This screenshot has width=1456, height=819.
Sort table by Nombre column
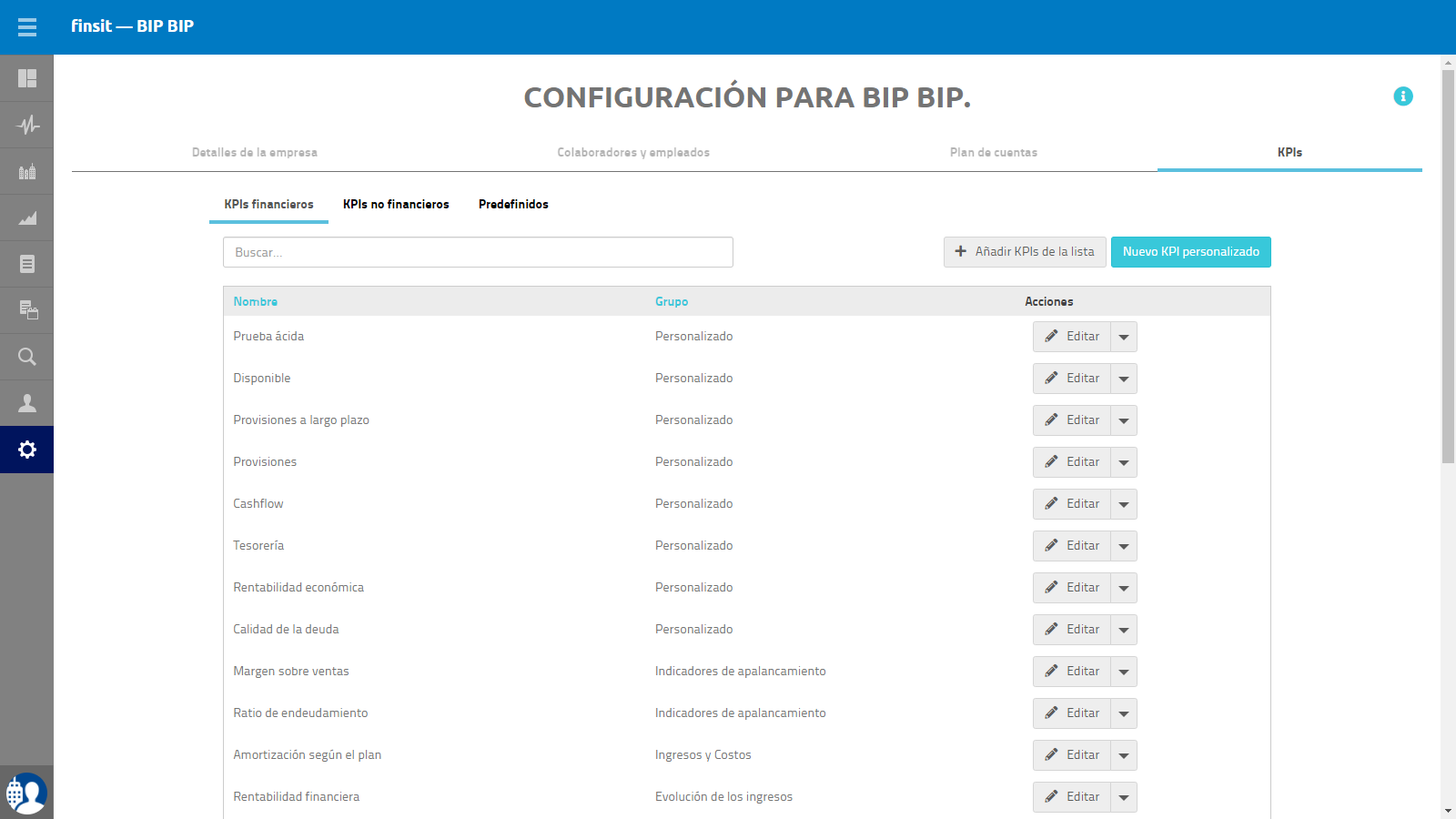point(256,301)
